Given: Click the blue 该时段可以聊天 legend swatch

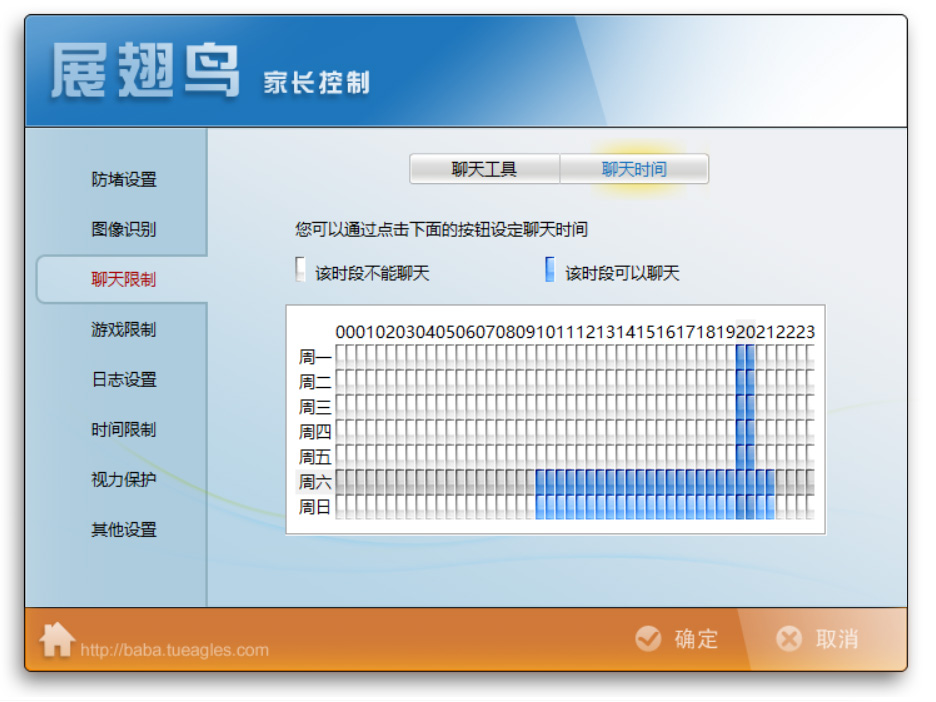Looking at the screenshot, I should (550, 269).
